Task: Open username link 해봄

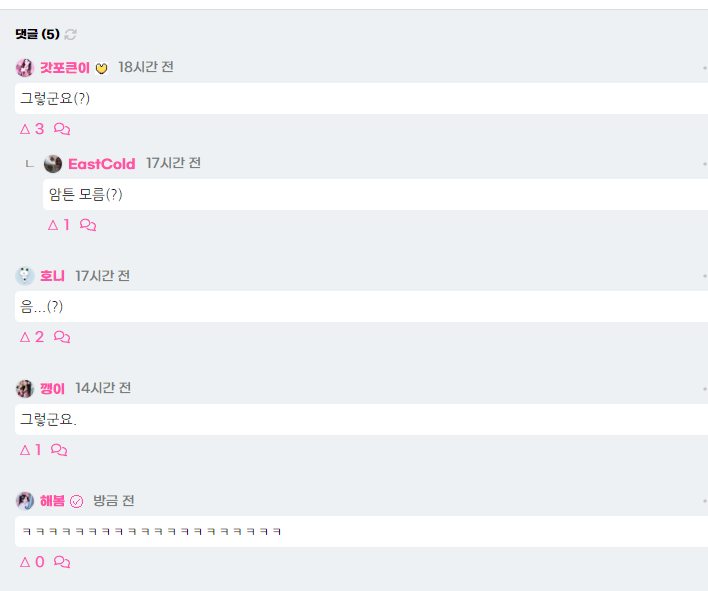Action: pyautogui.click(x=52, y=501)
